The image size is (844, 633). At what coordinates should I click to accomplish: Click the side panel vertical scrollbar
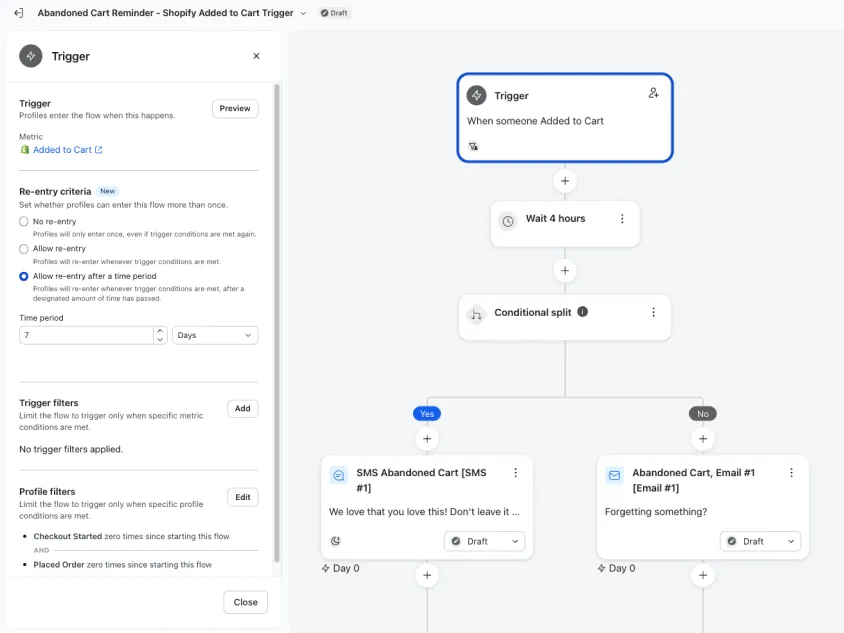pyautogui.click(x=277, y=323)
